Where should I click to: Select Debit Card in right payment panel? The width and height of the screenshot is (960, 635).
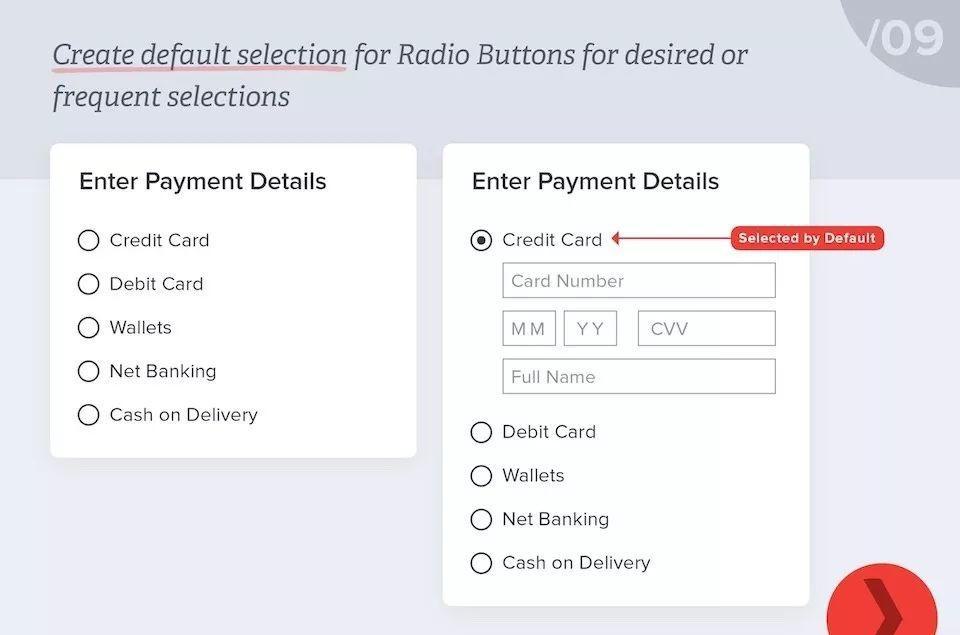[x=481, y=432]
